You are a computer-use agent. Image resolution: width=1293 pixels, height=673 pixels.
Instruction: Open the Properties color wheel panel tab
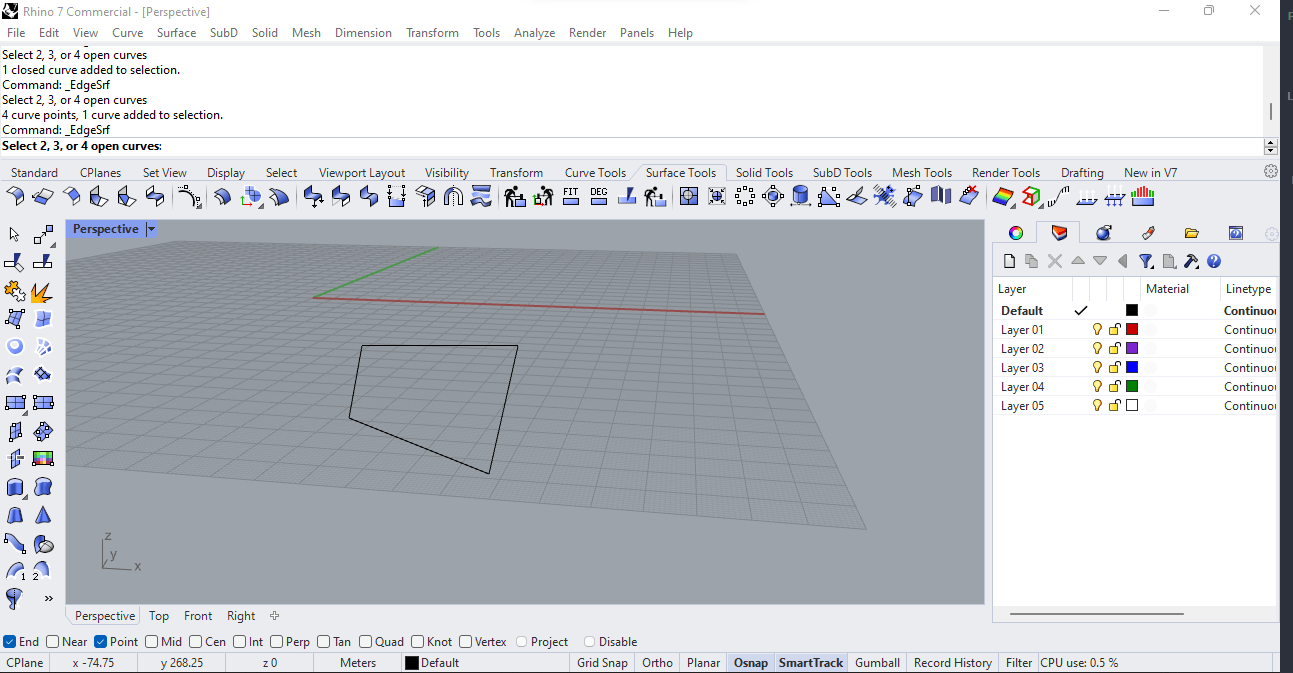click(1016, 233)
